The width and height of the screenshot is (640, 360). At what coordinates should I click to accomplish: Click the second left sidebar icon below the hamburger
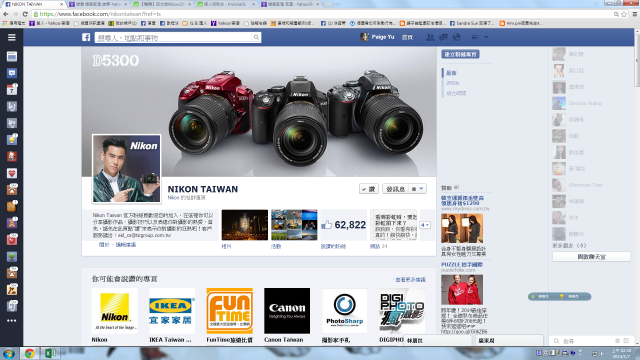click(12, 73)
